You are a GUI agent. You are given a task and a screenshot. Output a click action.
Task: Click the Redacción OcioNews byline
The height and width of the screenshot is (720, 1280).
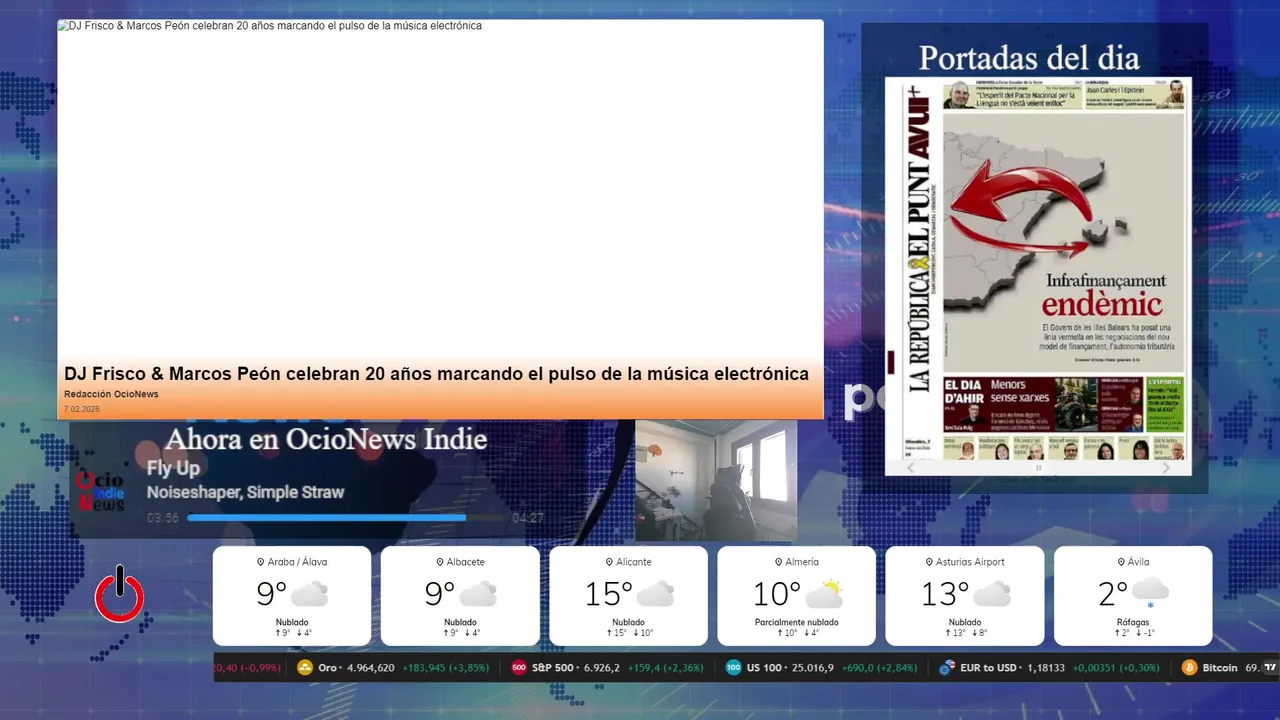(111, 394)
